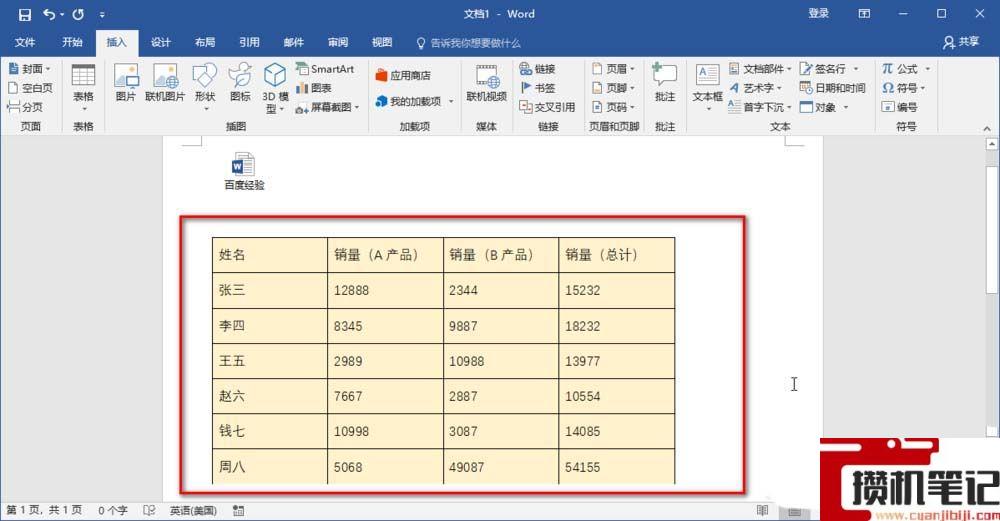Screen dimensions: 1000x521
Task: Insert a 分页 page break
Action: (x=26, y=107)
